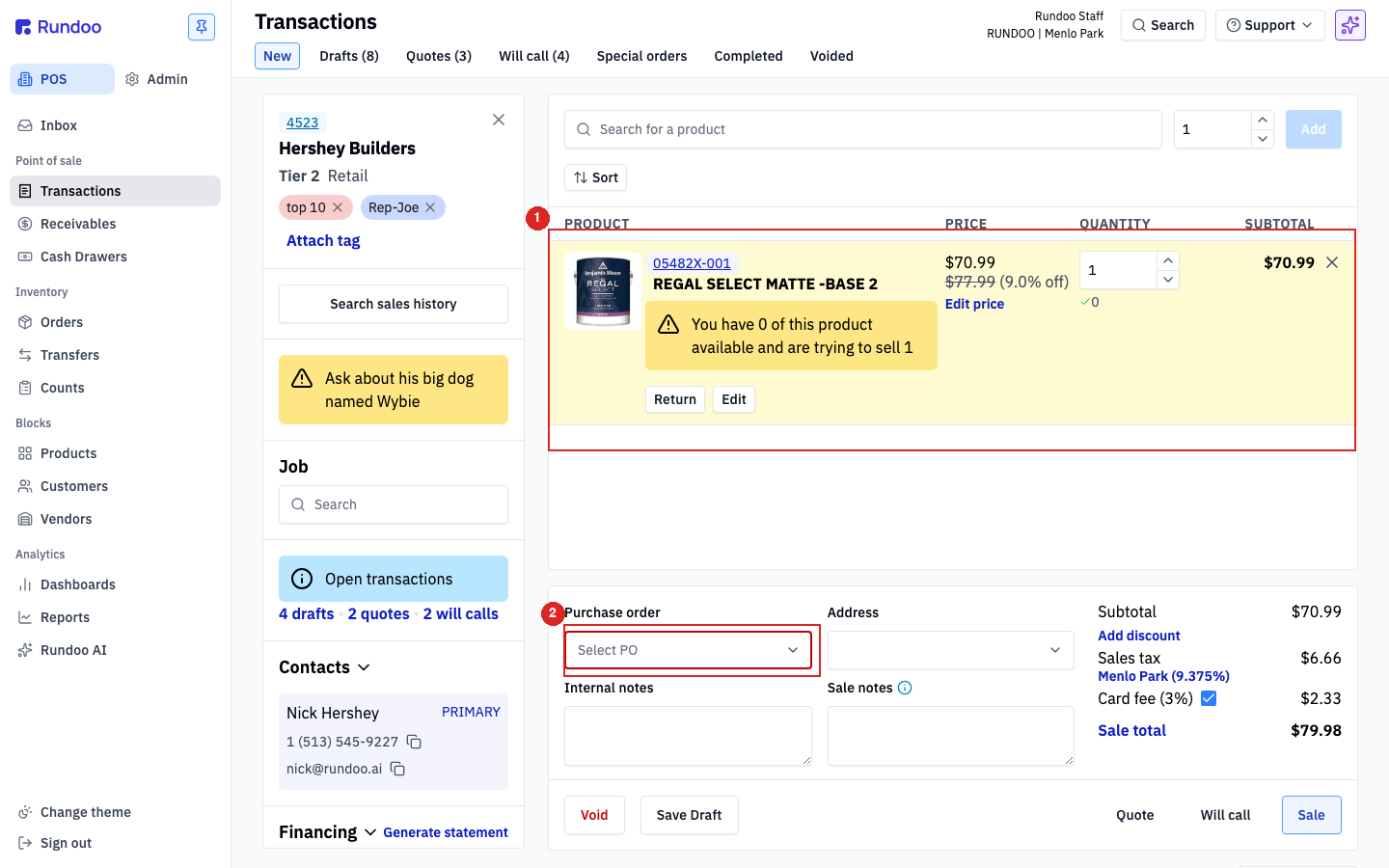1389x868 pixels.
Task: Select the New transactions tab
Action: pyautogui.click(x=278, y=56)
